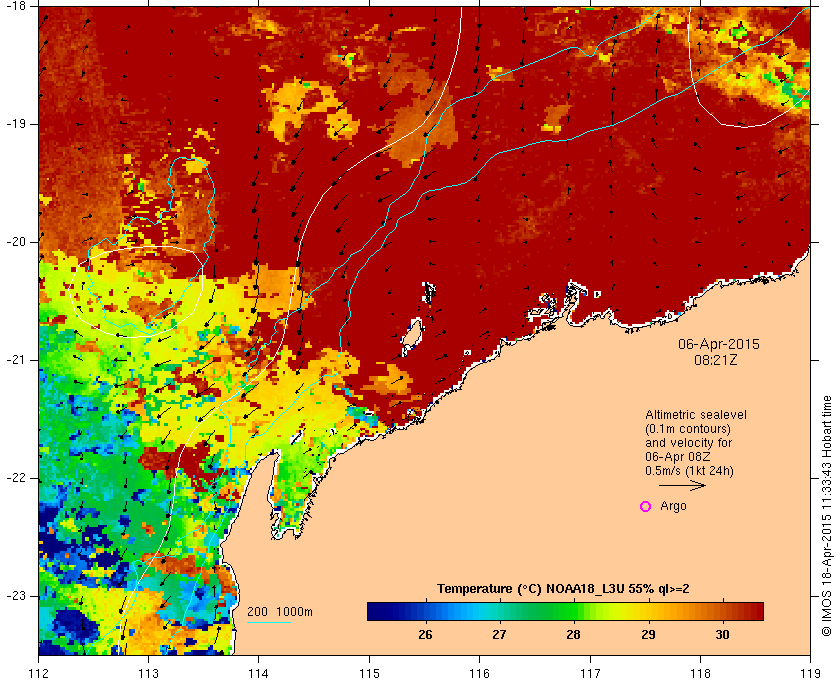
Task: Click the '0.5m/s (1kt 24h)' legend text
Action: (689, 471)
